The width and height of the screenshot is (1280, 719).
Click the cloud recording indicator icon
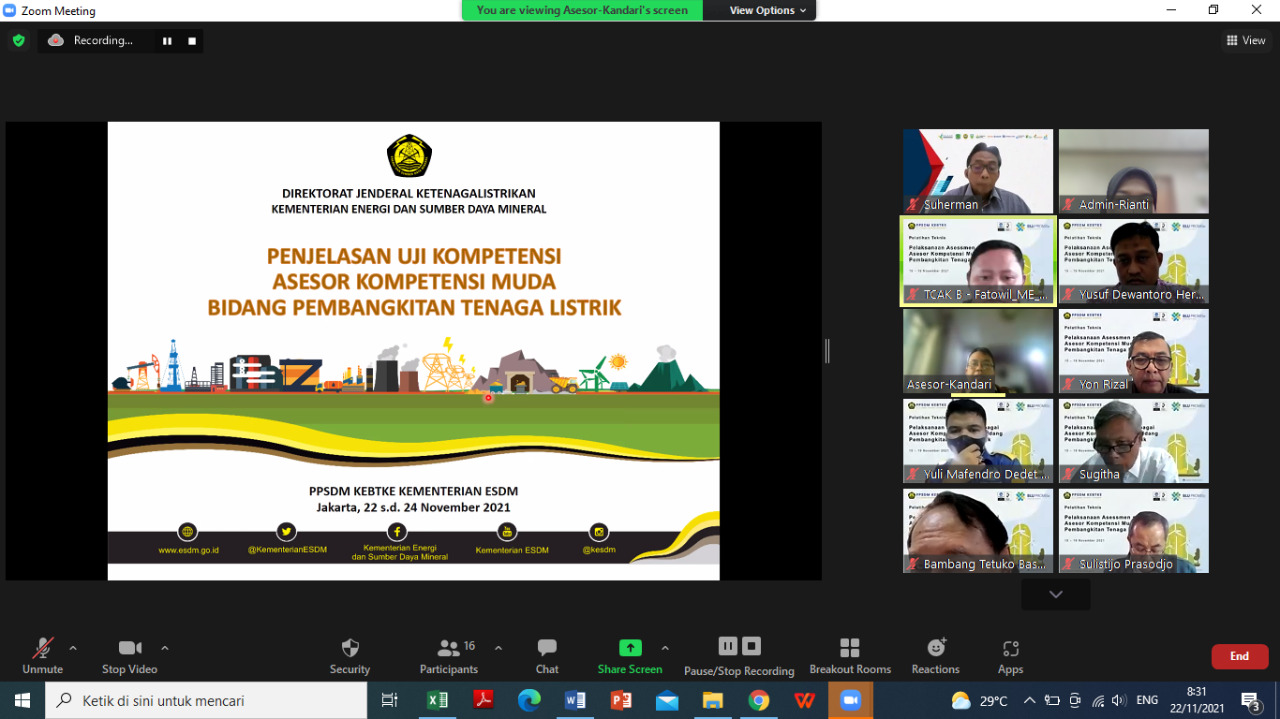coord(56,40)
